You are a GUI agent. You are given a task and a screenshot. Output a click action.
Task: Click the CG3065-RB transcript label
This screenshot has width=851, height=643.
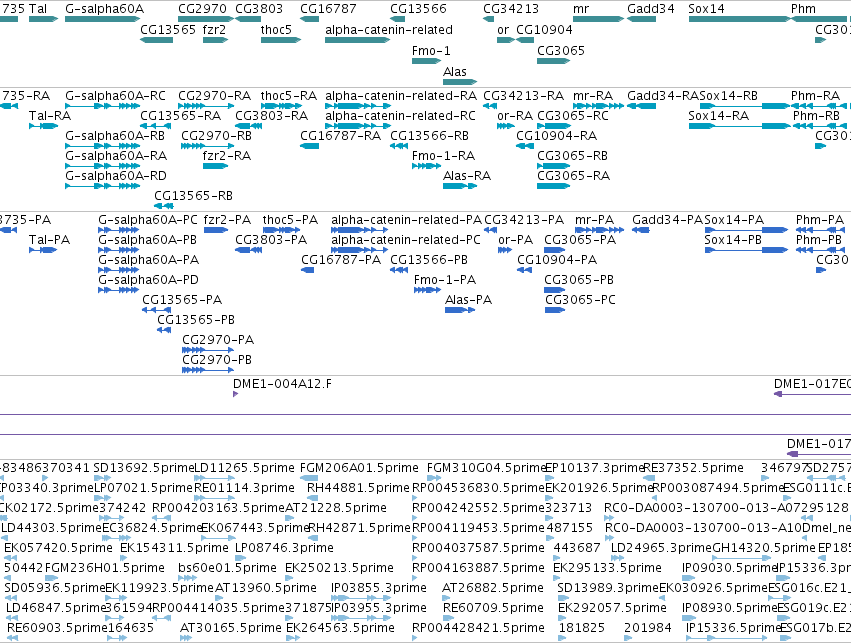[x=572, y=156]
